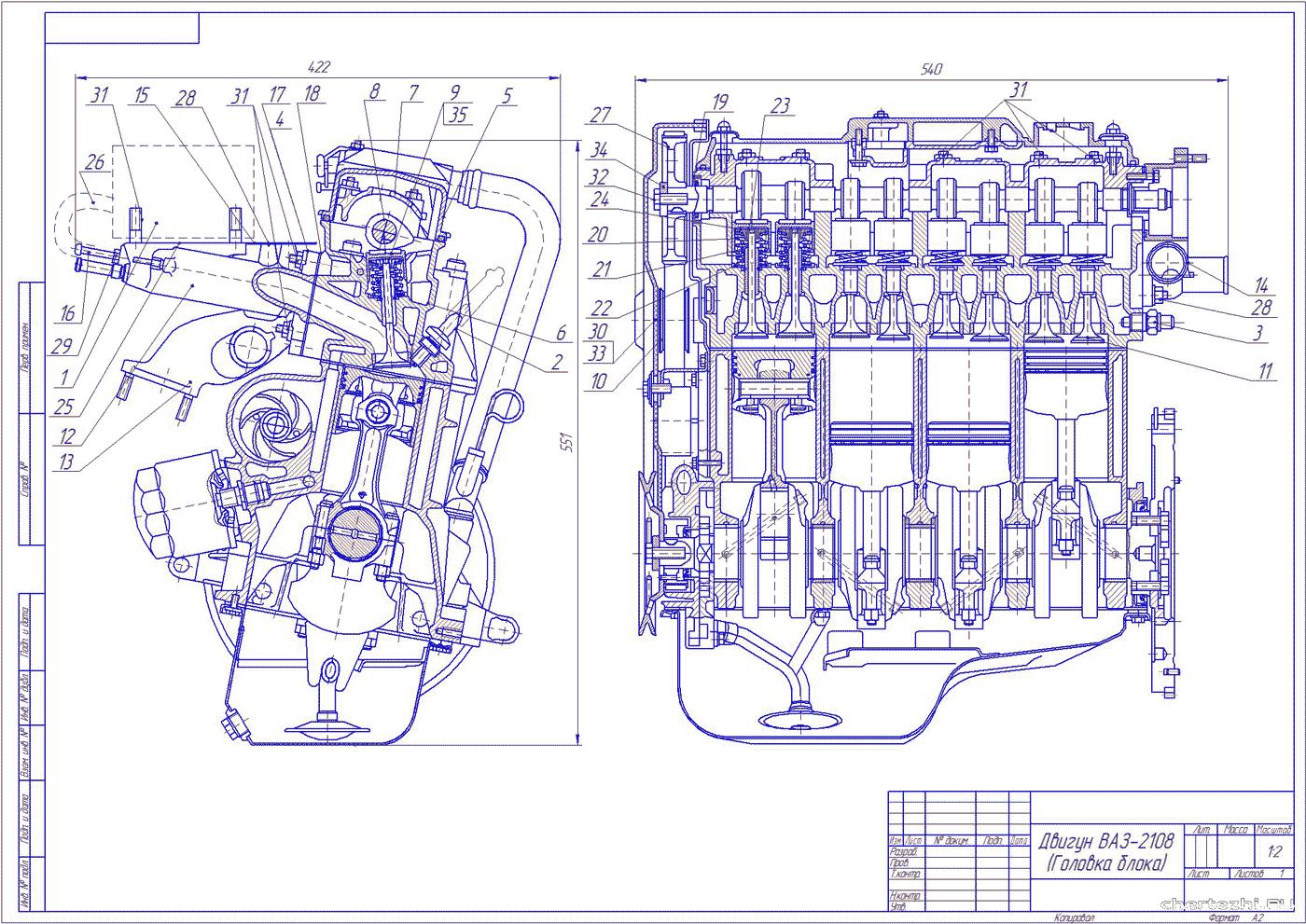The width and height of the screenshot is (1306, 924).
Task: Click part callout number 26
Action: click(93, 162)
